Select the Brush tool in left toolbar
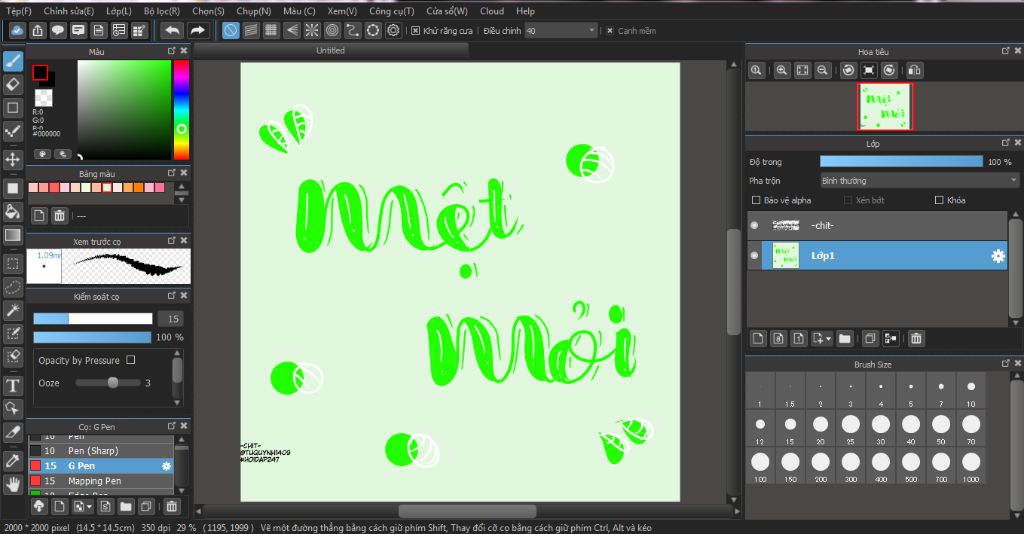 (x=12, y=61)
